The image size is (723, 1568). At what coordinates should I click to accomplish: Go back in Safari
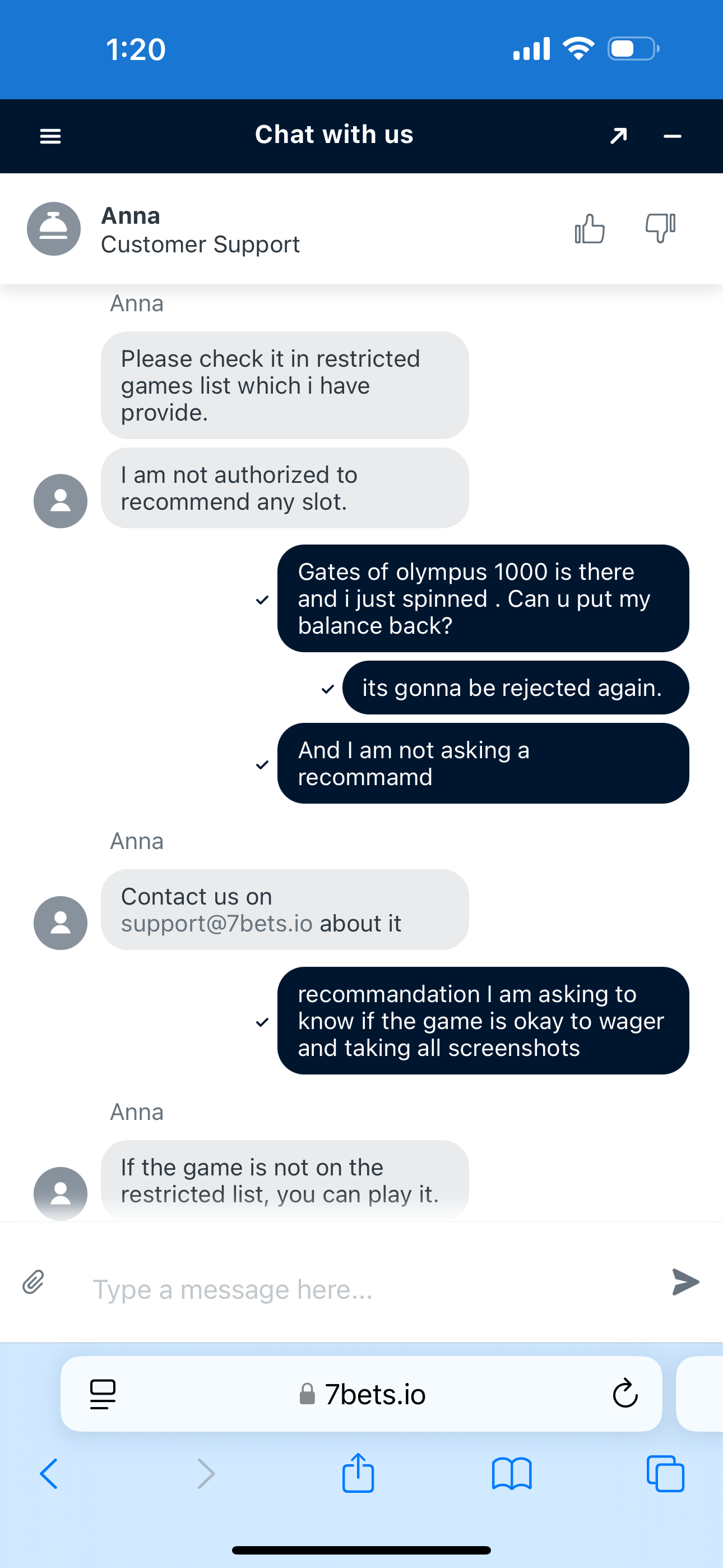pos(49,1474)
